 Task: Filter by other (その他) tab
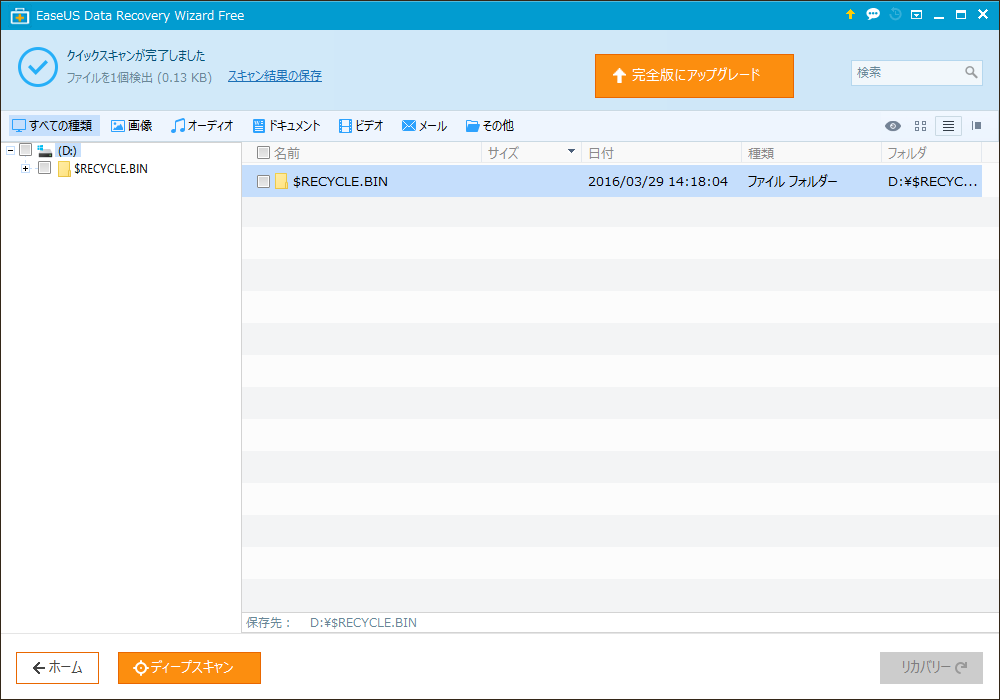tap(489, 126)
